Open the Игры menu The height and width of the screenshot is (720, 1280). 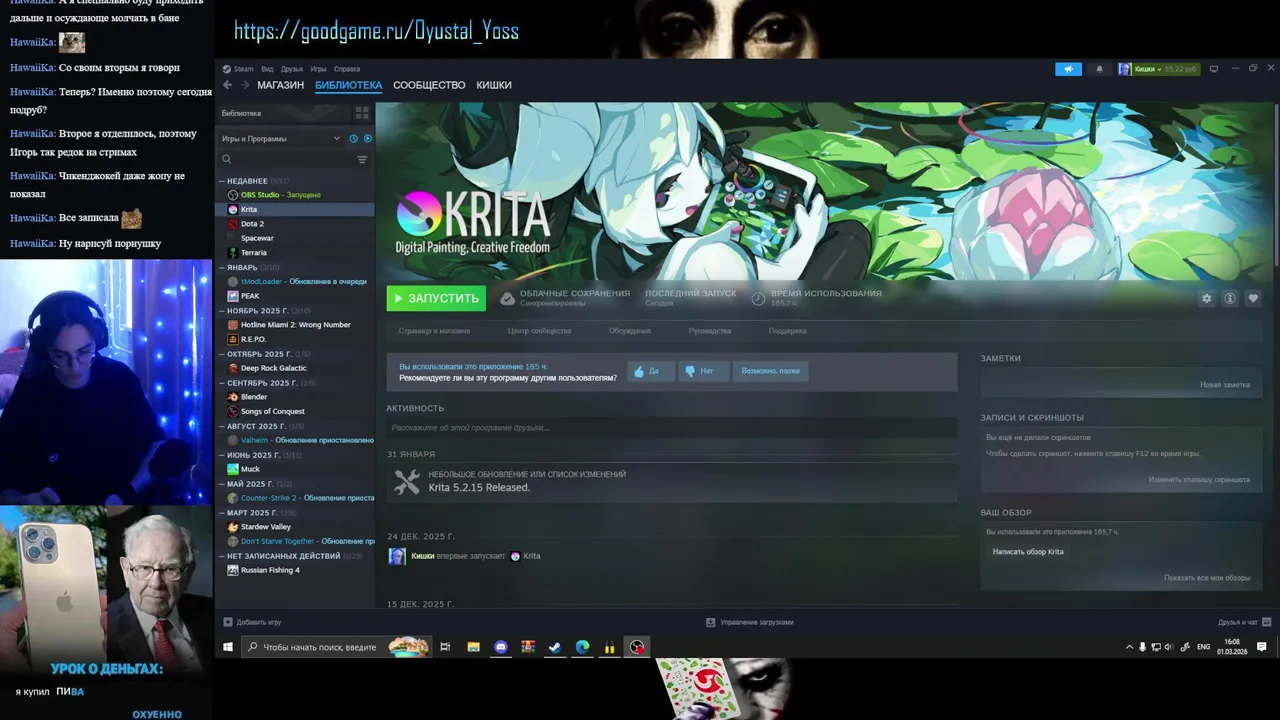pyautogui.click(x=318, y=69)
